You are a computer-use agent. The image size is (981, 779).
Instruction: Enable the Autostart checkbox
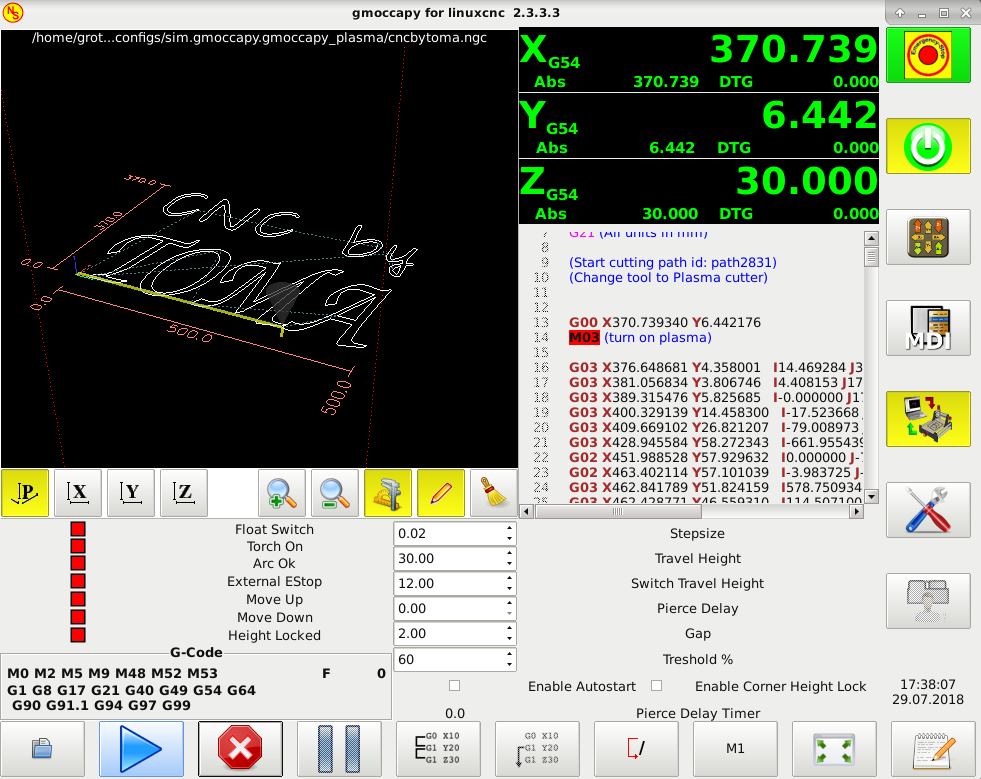tap(455, 686)
